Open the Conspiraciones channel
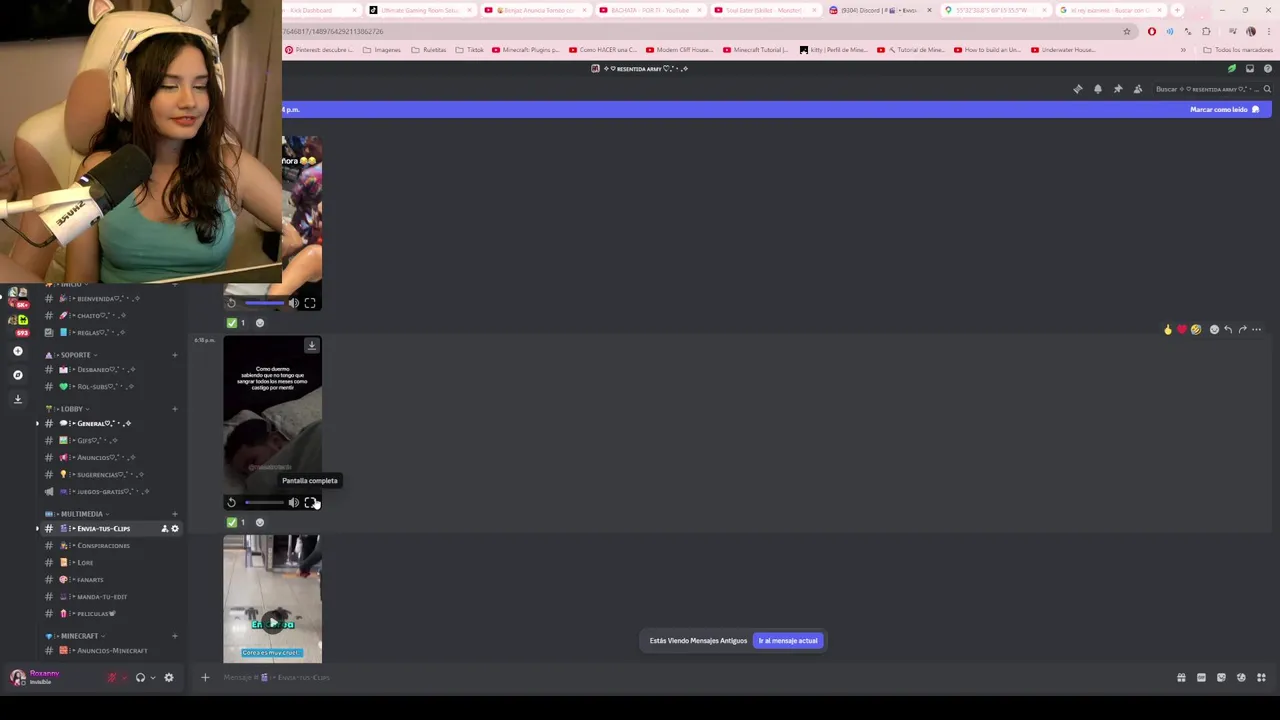Screen dimensions: 1280x720 click(x=110, y=546)
